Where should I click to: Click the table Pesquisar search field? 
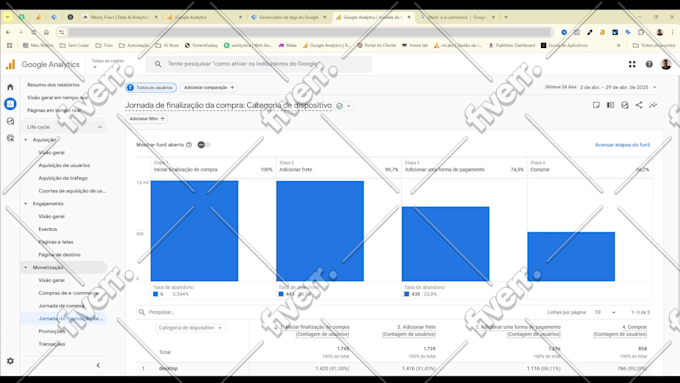161,312
